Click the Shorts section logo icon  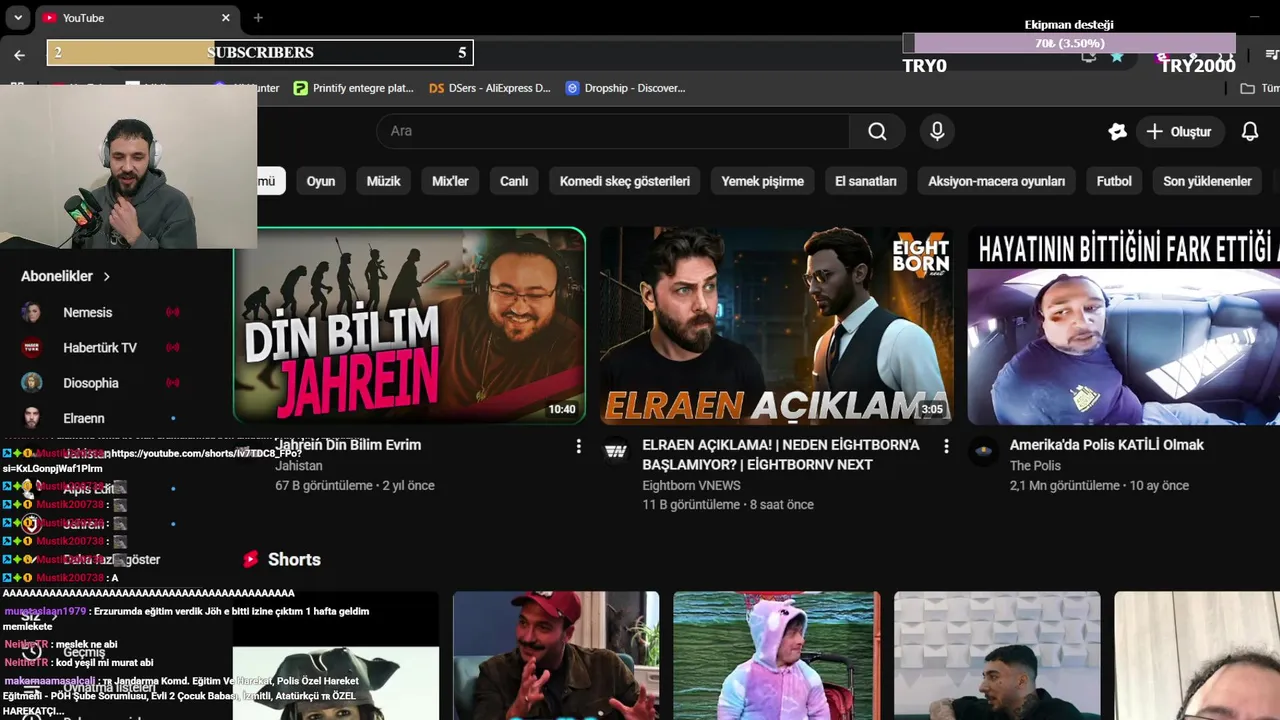click(x=251, y=559)
